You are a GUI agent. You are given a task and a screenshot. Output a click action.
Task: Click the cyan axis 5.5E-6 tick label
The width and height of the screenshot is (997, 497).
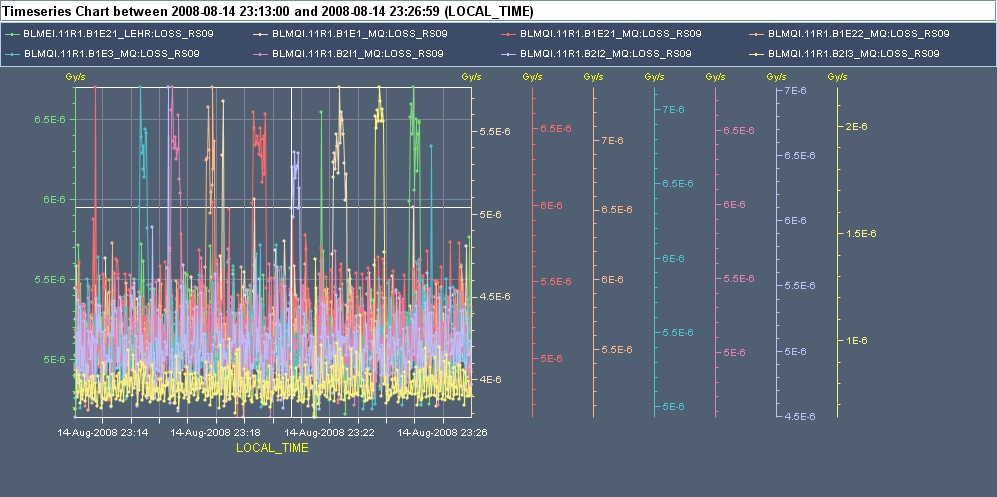click(x=678, y=333)
